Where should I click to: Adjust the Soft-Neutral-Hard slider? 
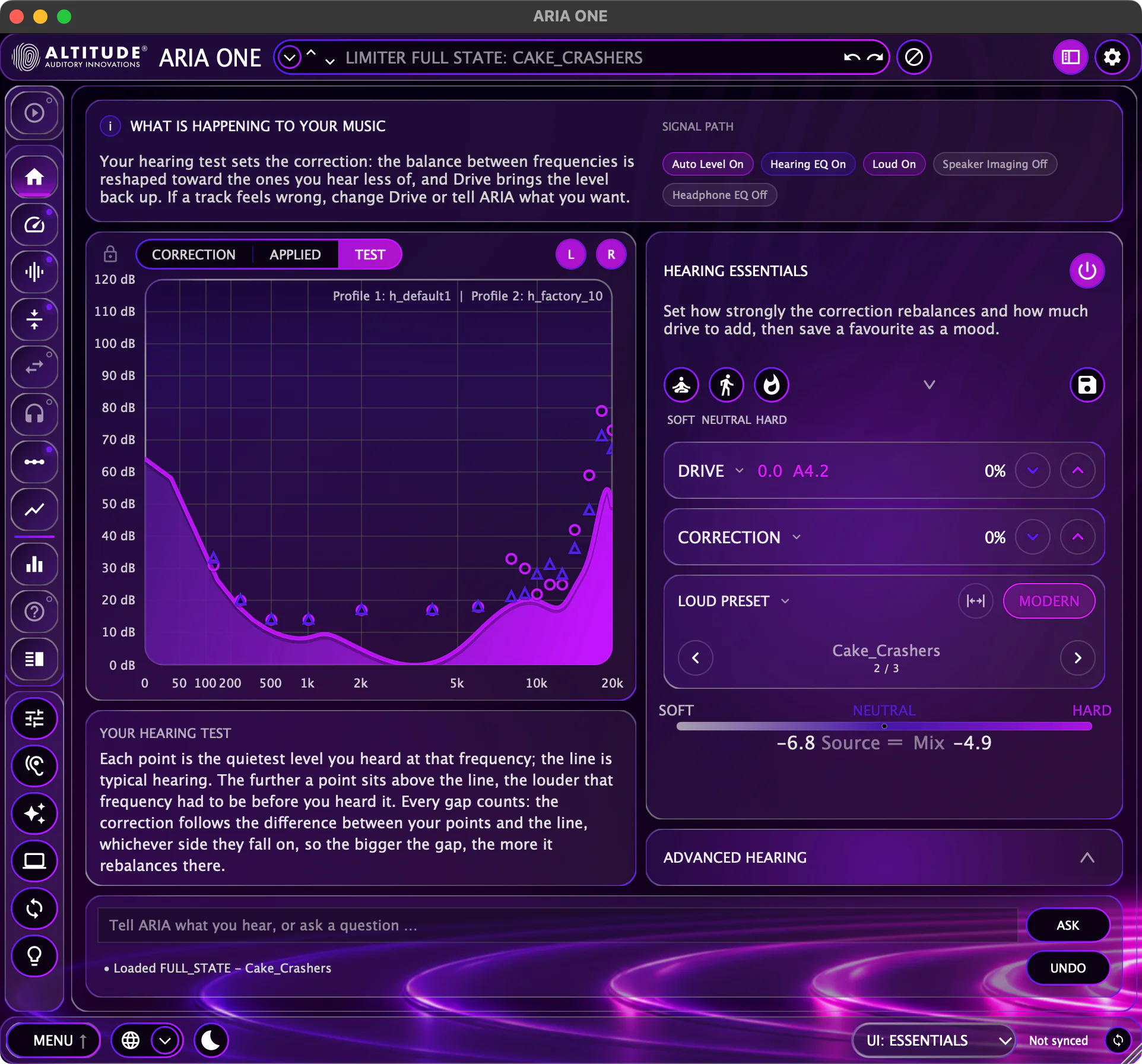click(x=884, y=726)
